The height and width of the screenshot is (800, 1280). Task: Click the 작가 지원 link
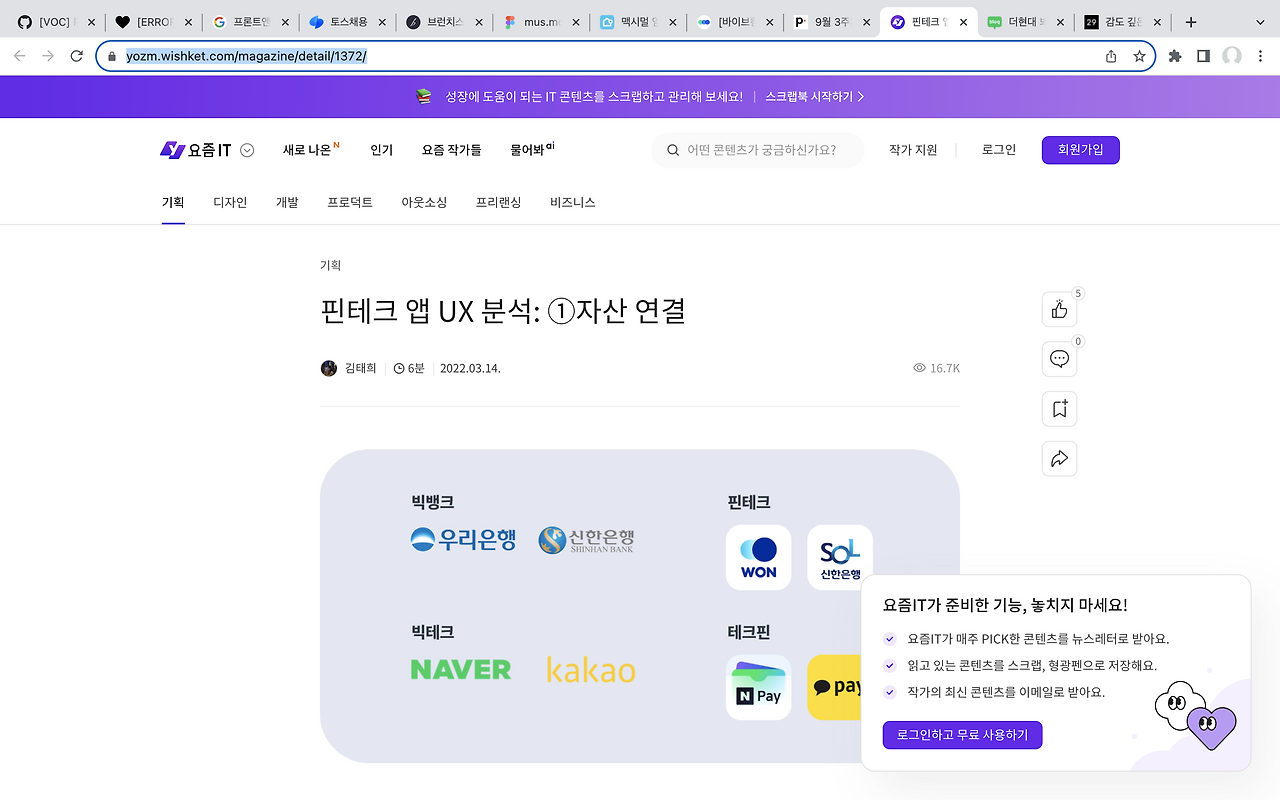[913, 150]
